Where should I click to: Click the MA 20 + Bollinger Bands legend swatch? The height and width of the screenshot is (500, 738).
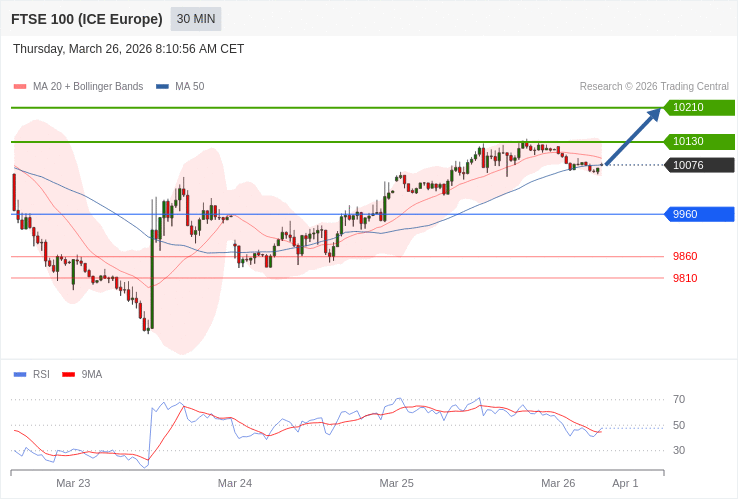tap(20, 87)
